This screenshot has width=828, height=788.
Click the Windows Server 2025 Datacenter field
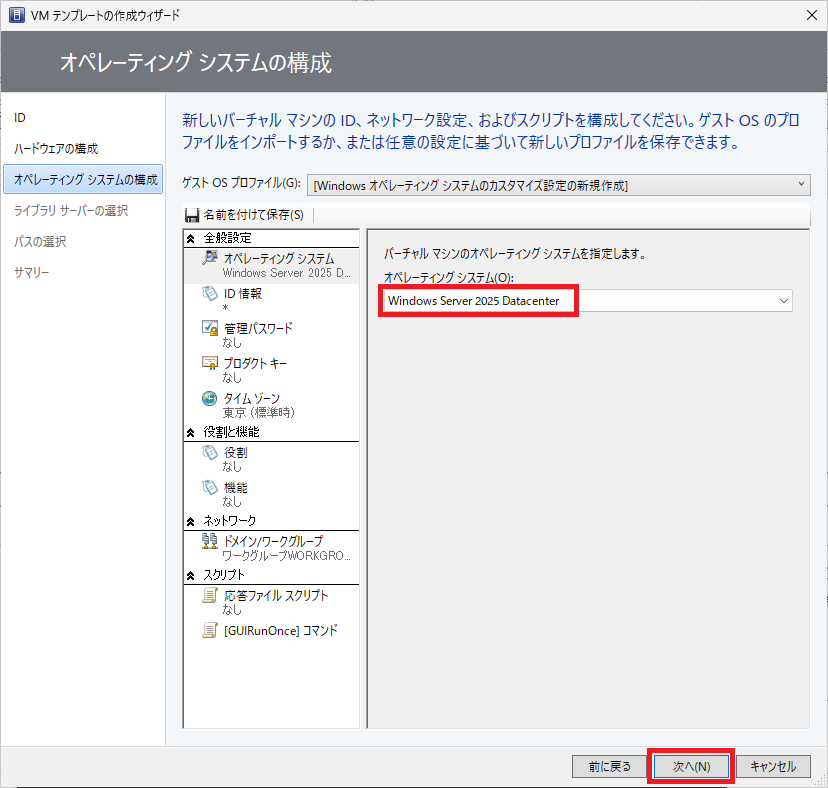[x=587, y=301]
